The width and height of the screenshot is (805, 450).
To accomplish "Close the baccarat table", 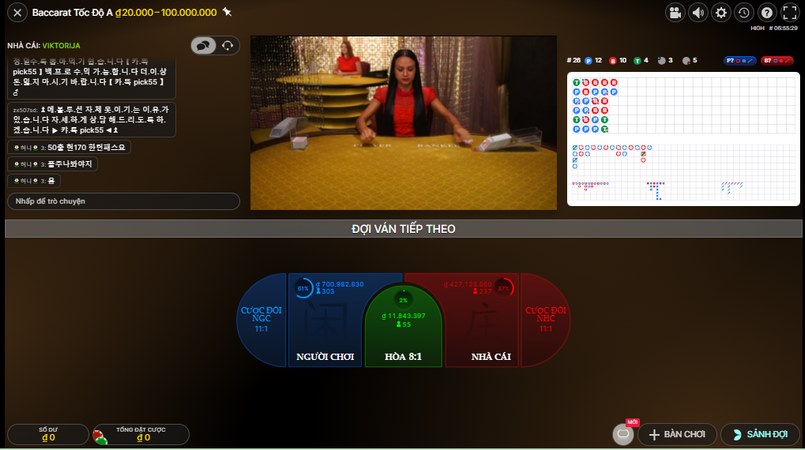I will click(x=17, y=13).
